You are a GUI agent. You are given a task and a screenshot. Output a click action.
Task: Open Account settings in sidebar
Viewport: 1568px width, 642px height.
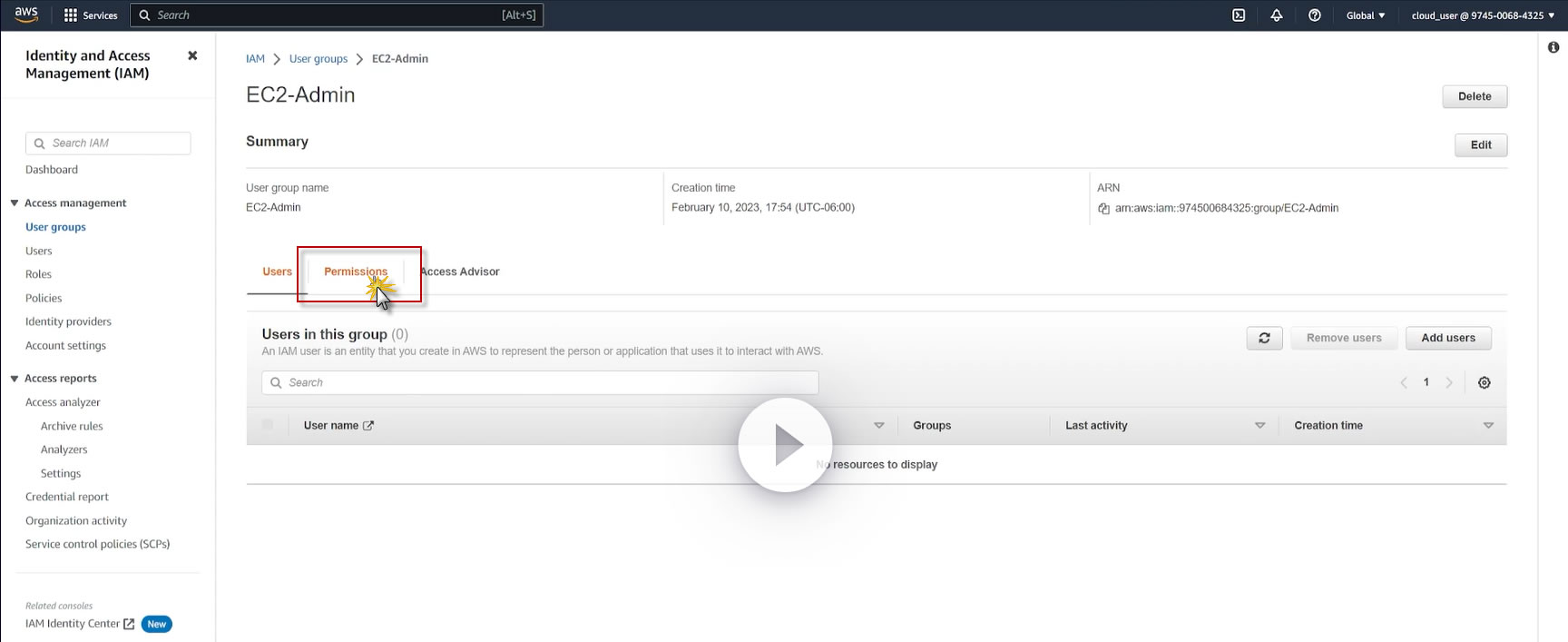(65, 345)
